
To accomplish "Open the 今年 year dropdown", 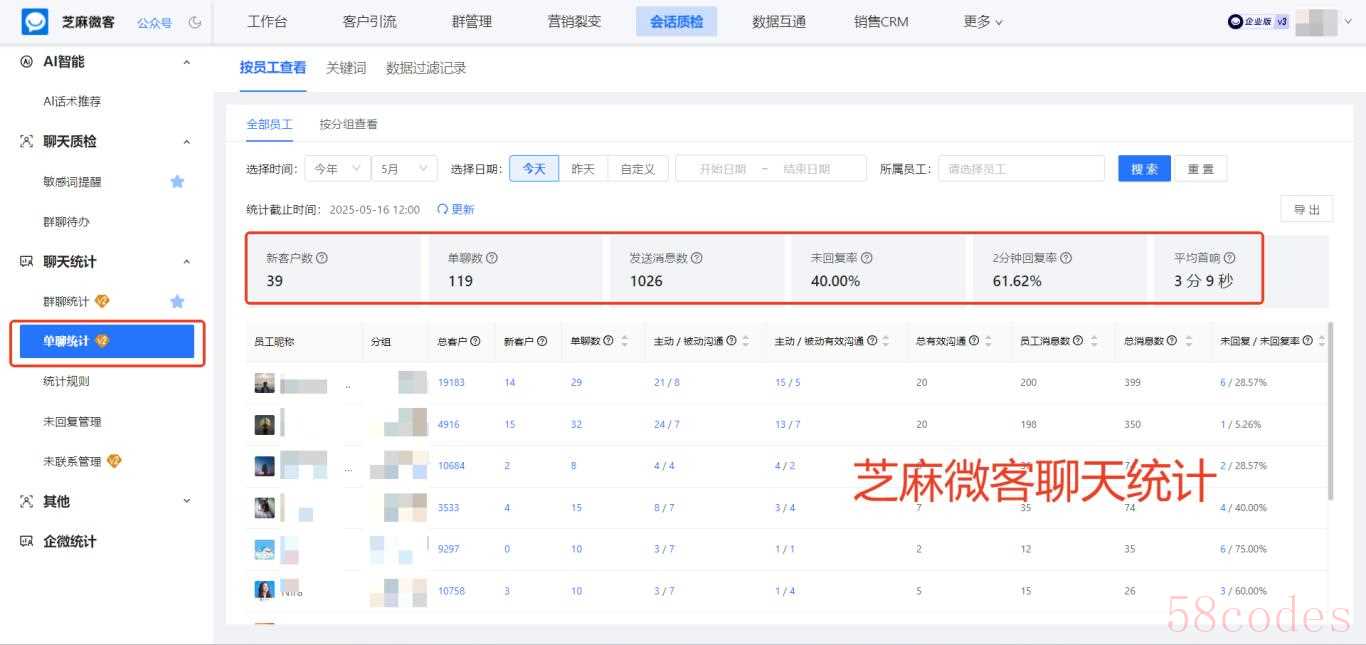I will 337,169.
